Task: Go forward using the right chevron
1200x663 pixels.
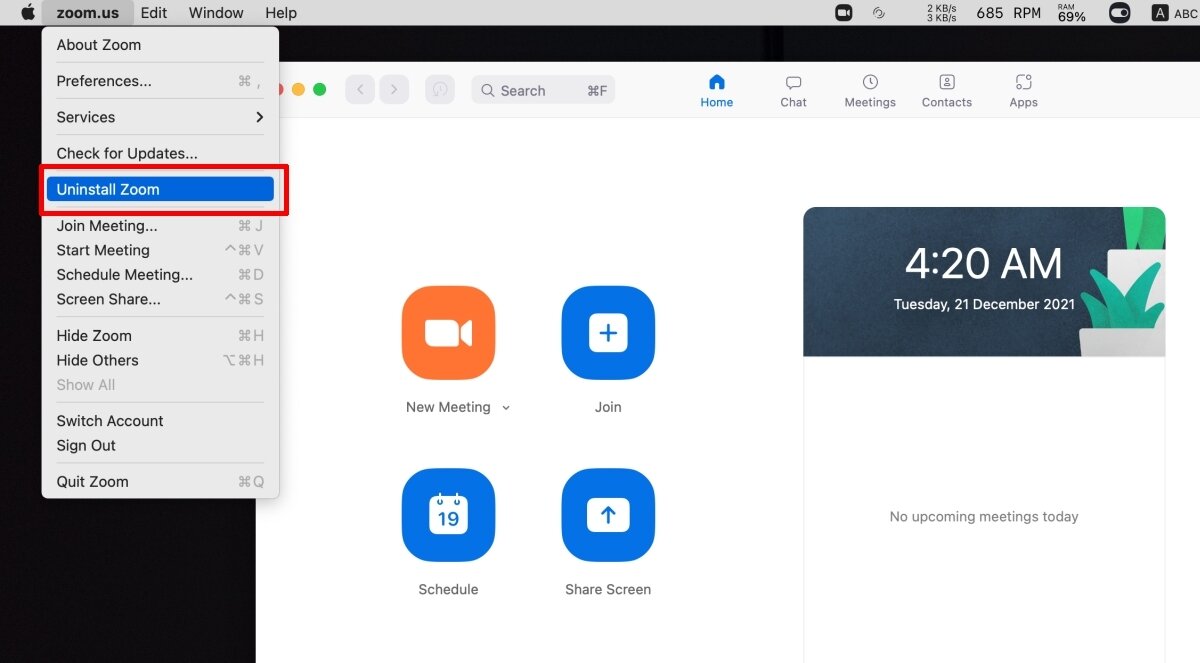Action: tap(394, 90)
